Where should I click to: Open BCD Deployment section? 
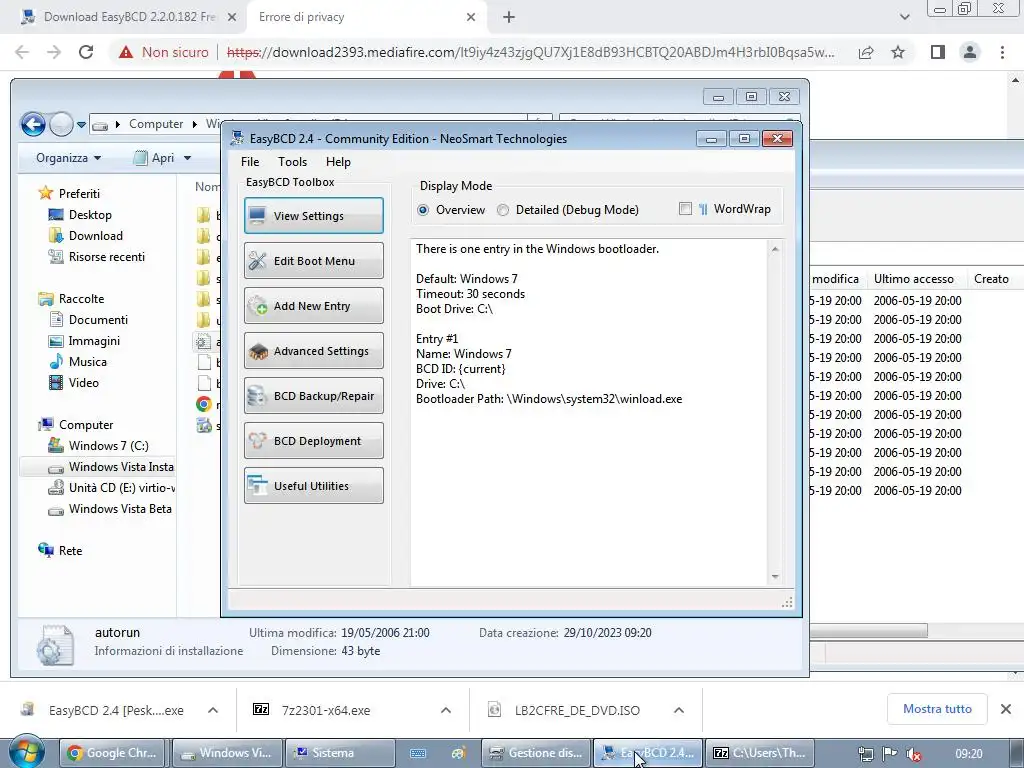(313, 441)
